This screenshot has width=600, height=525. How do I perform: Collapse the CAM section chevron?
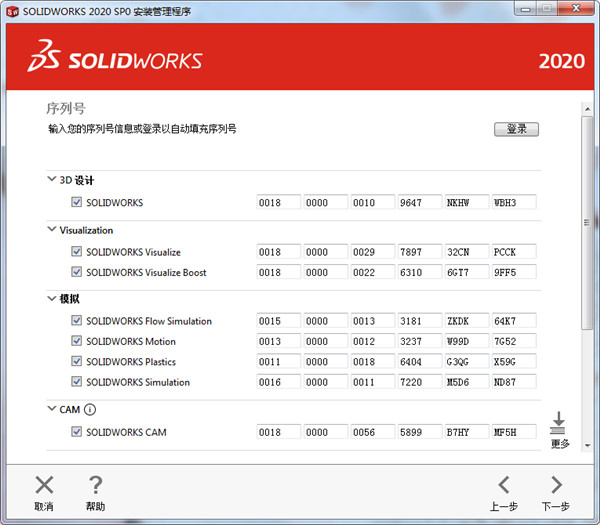pos(52,409)
